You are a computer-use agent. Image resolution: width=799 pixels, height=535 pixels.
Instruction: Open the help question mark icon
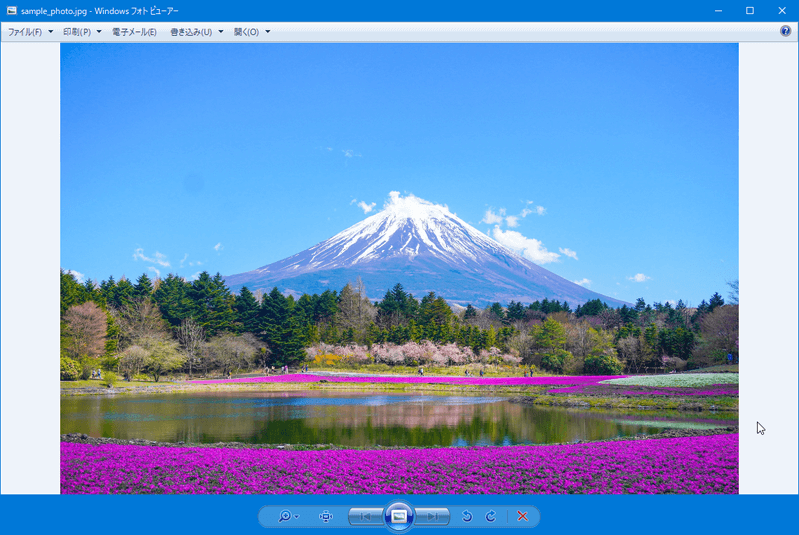point(785,32)
